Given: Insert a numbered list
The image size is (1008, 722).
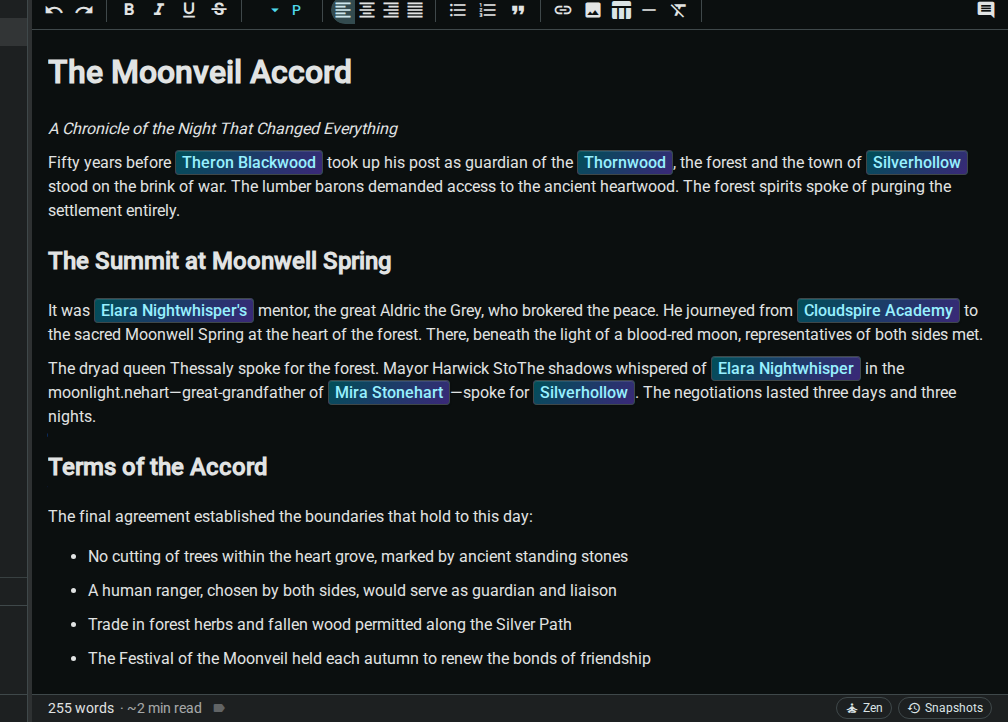Looking at the screenshot, I should point(488,10).
